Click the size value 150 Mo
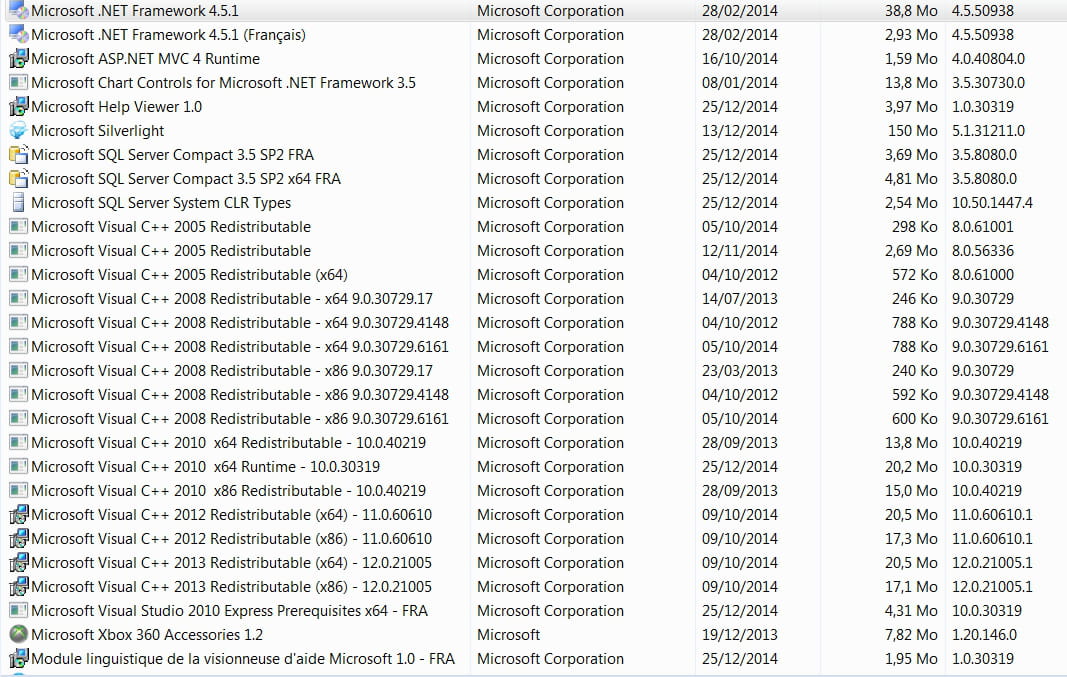 coord(913,131)
